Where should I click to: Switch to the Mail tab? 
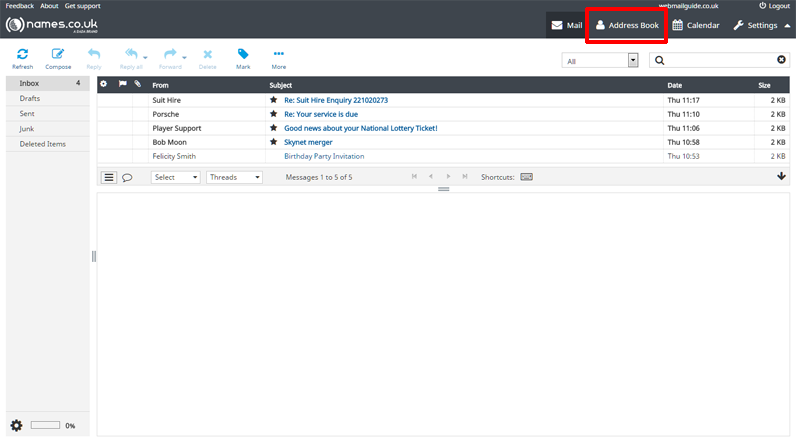click(x=567, y=25)
